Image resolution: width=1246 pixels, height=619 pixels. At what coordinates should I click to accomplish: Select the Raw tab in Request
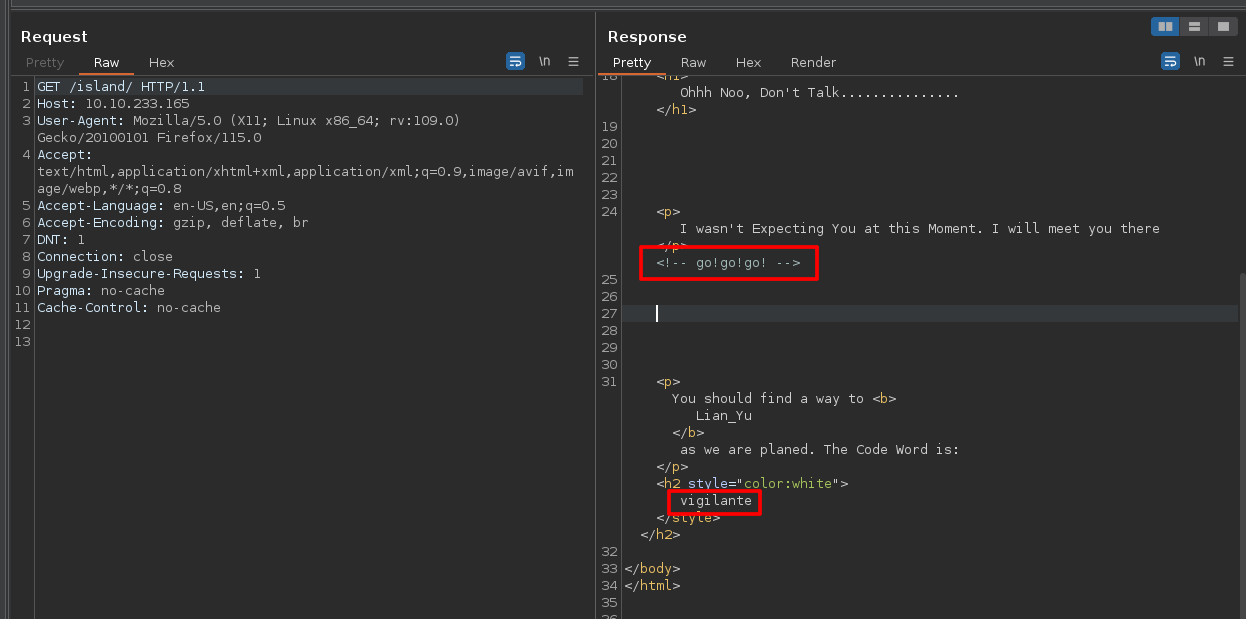(107, 62)
